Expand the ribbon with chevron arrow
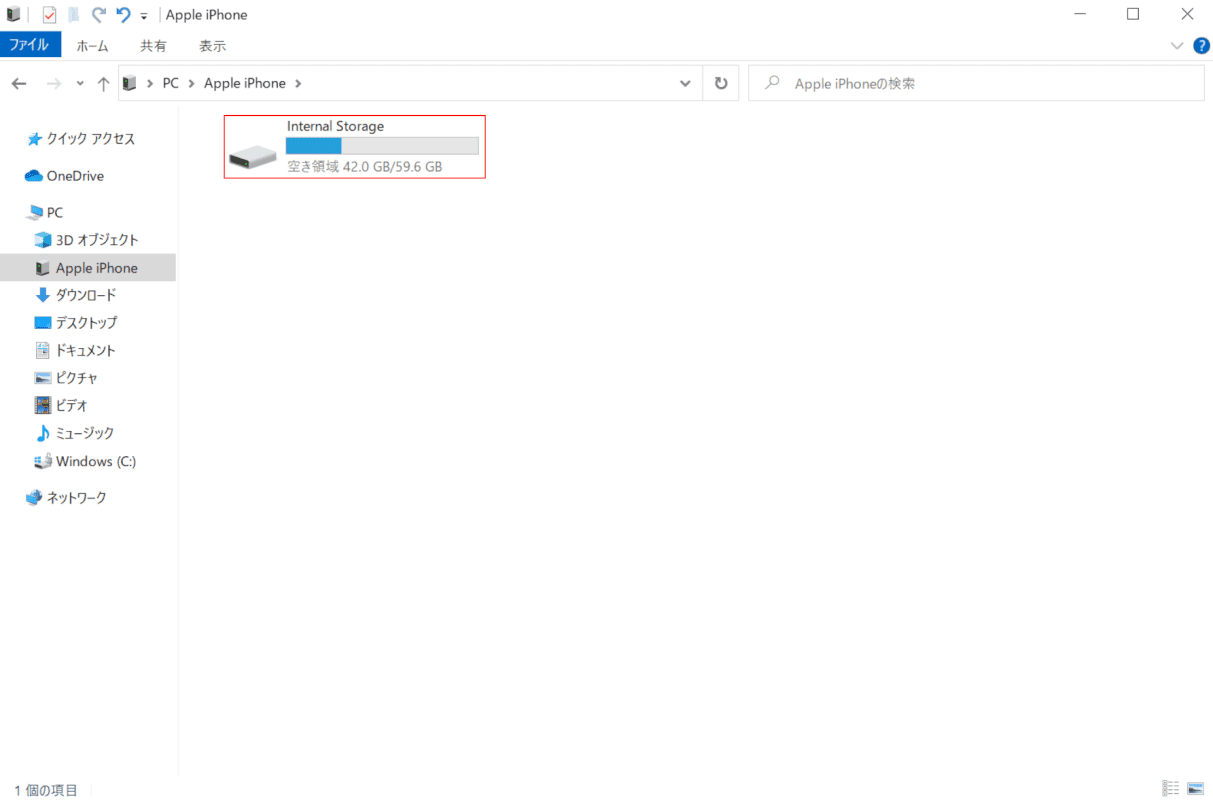The image size is (1213, 800). coord(1176,46)
